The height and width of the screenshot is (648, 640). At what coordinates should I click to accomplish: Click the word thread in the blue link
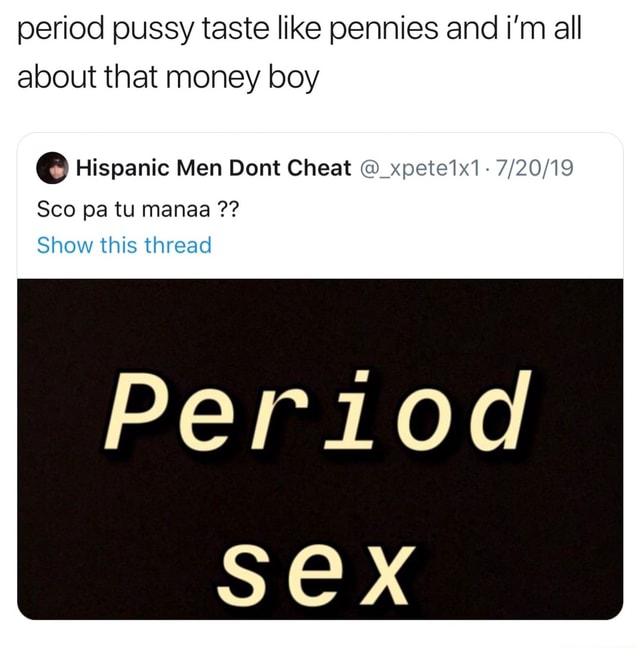(x=178, y=245)
